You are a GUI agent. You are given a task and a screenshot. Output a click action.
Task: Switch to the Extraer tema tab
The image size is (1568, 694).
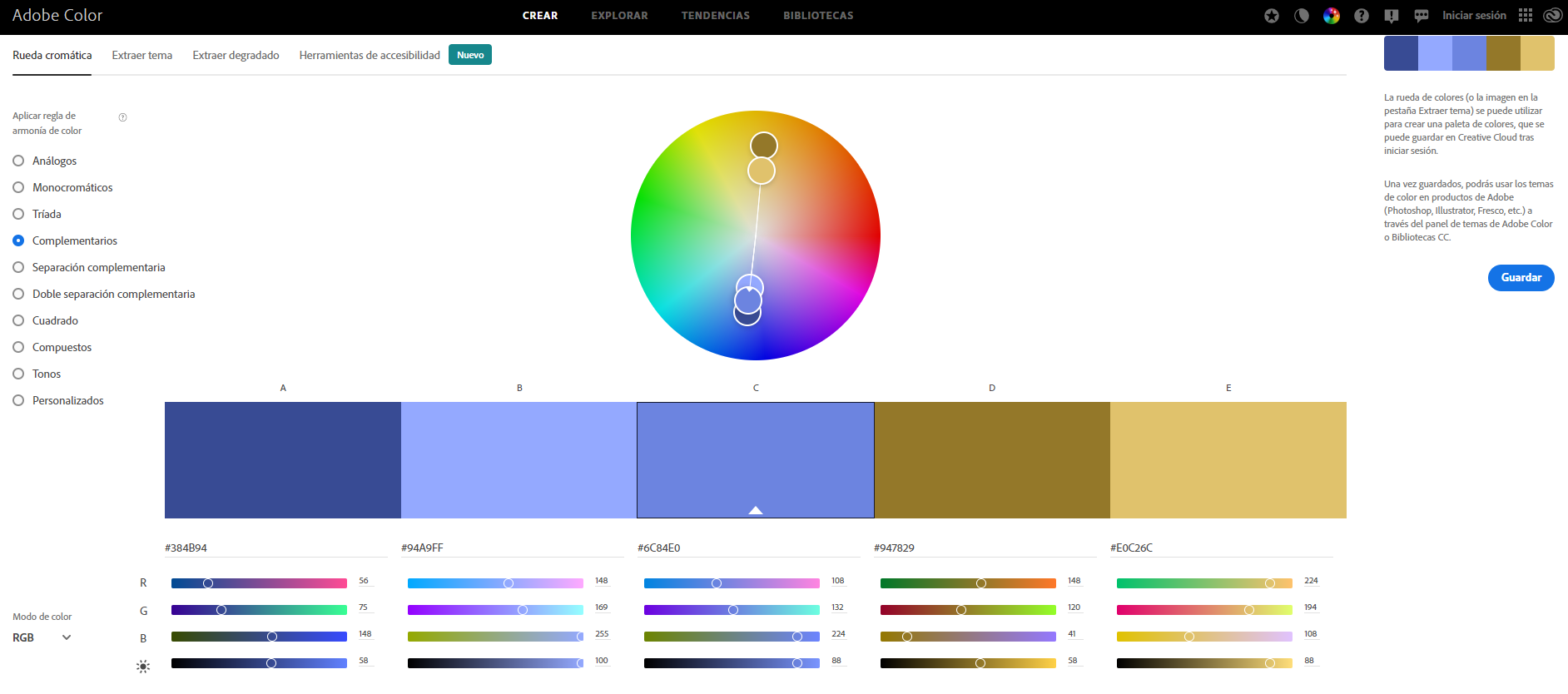142,56
